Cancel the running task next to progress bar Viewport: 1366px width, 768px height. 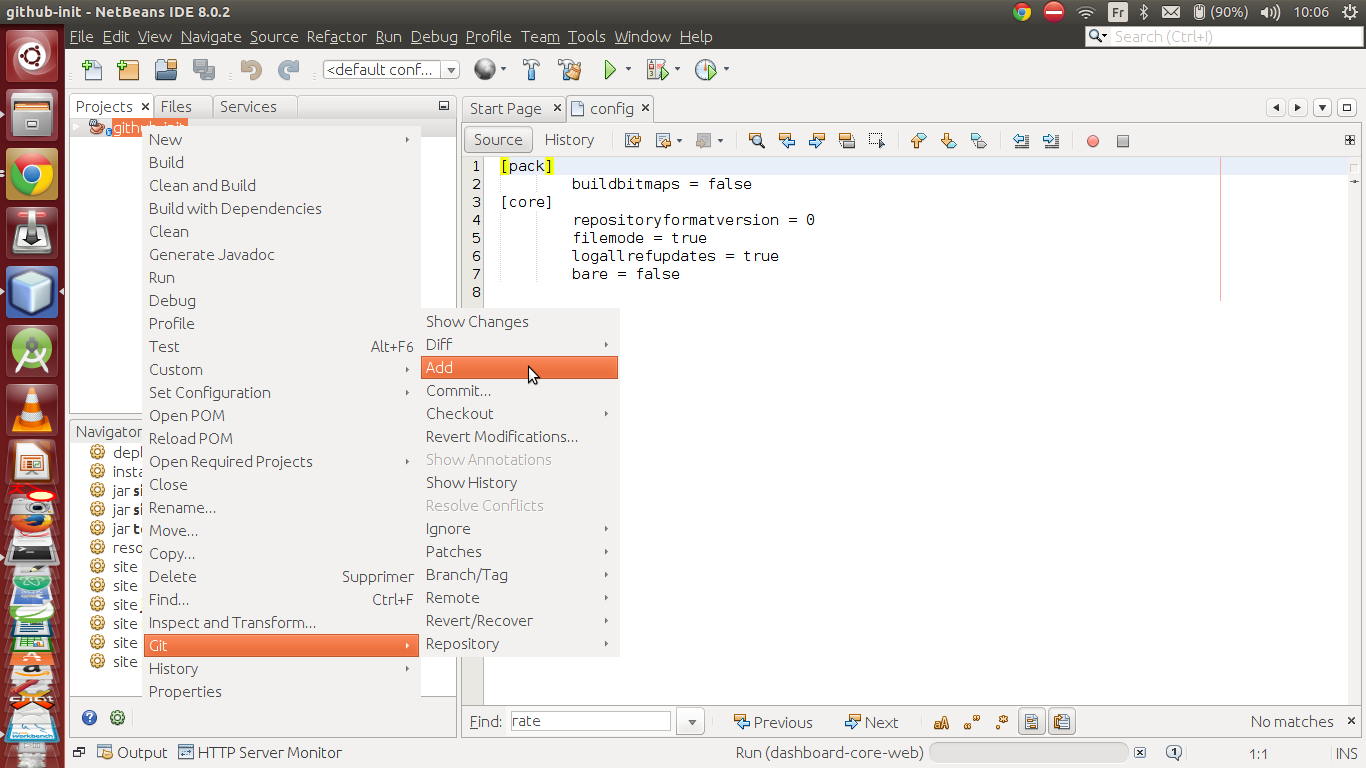(x=1140, y=753)
